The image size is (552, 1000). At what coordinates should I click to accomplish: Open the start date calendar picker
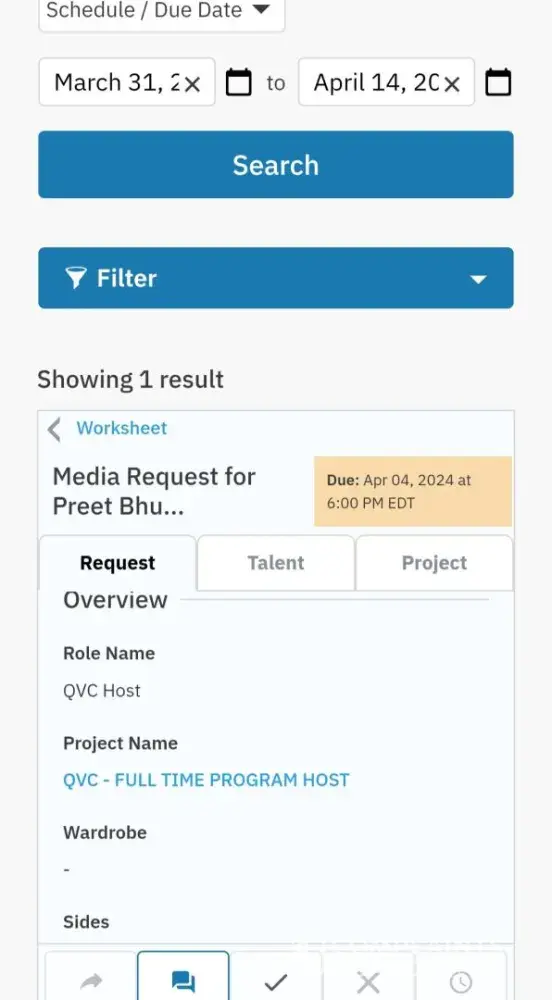click(x=239, y=82)
